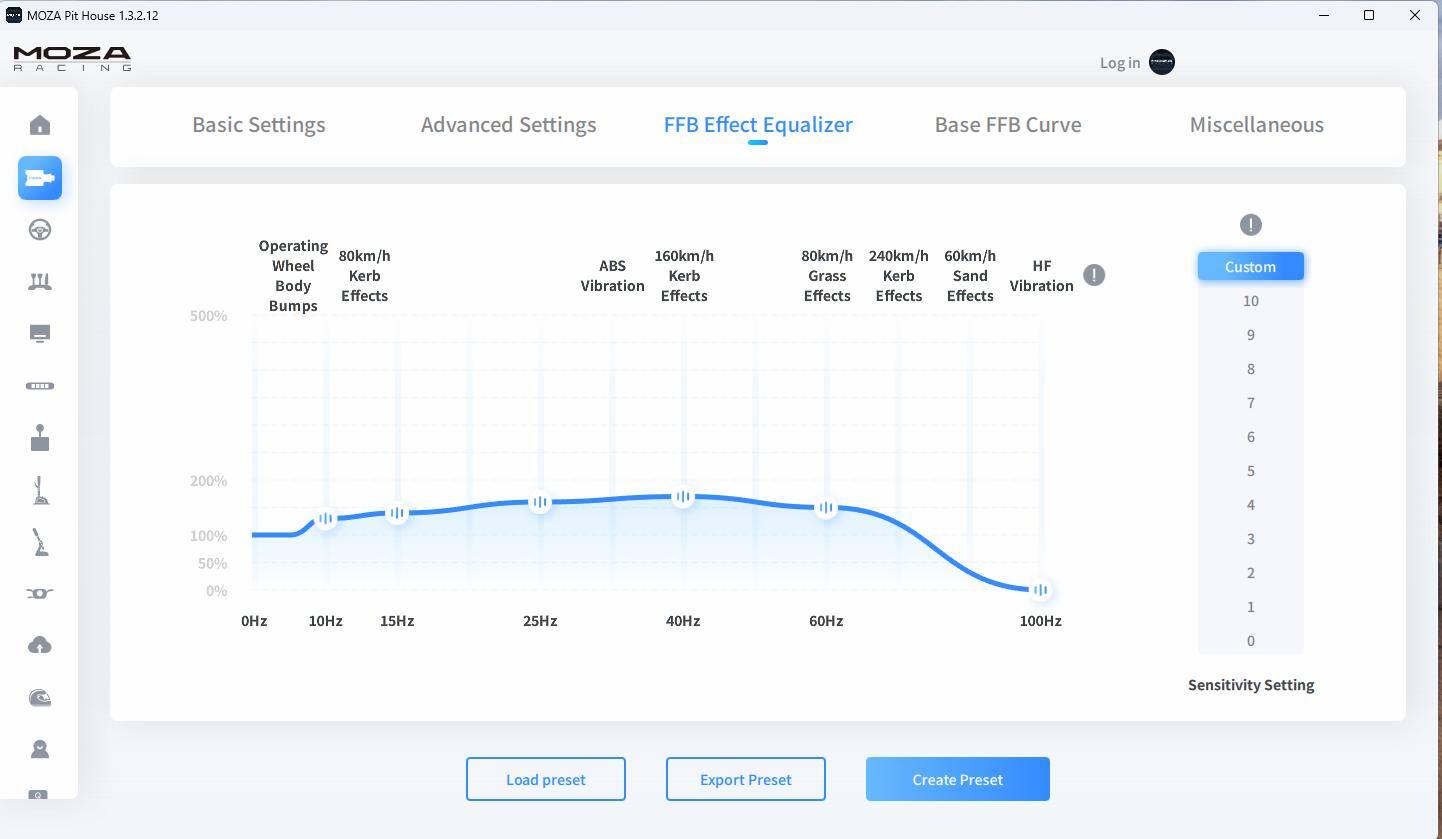Open the dash display settings icon
The height and width of the screenshot is (839, 1442).
40,334
